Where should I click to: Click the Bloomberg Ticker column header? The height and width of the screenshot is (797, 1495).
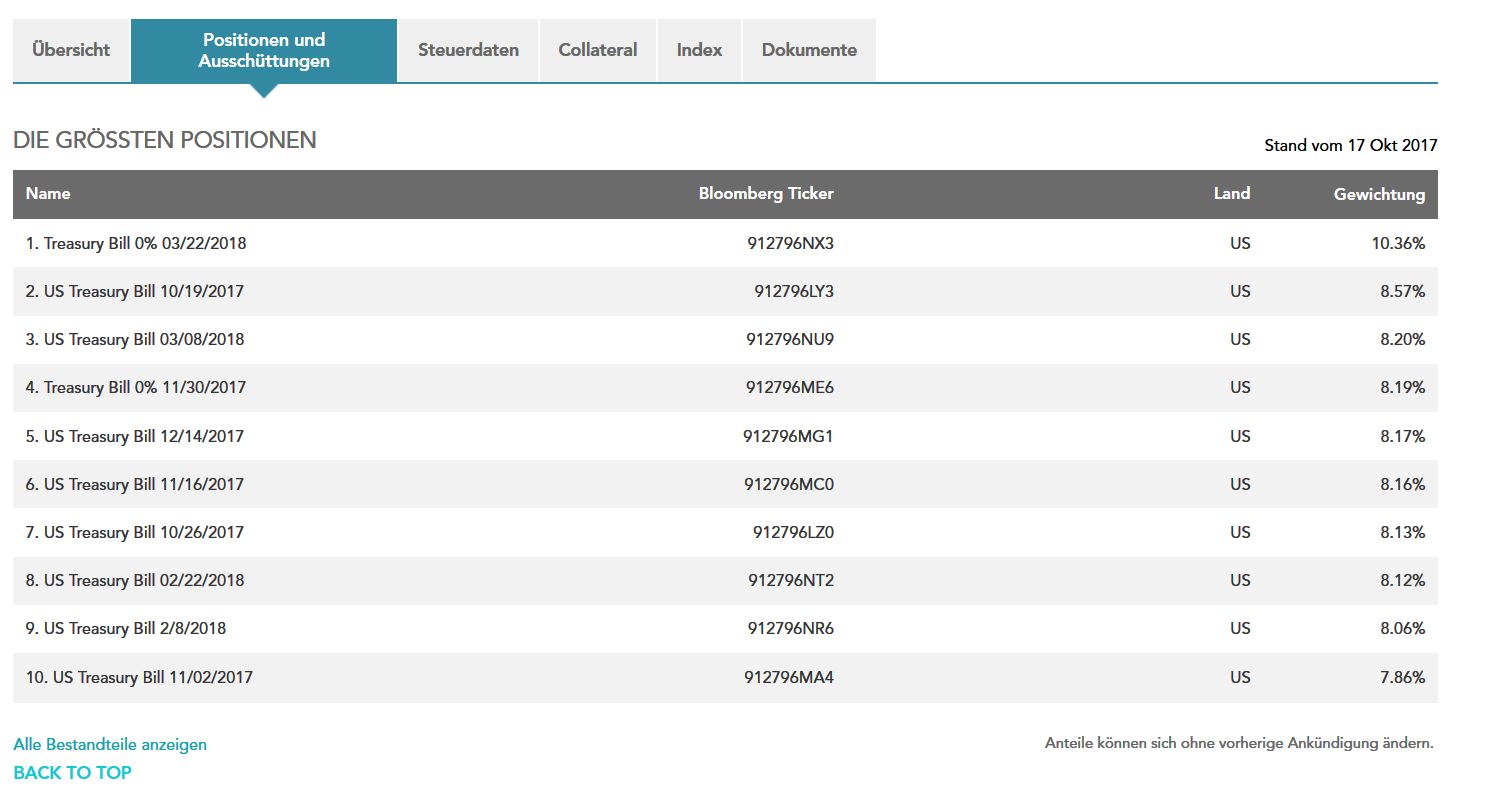point(765,194)
